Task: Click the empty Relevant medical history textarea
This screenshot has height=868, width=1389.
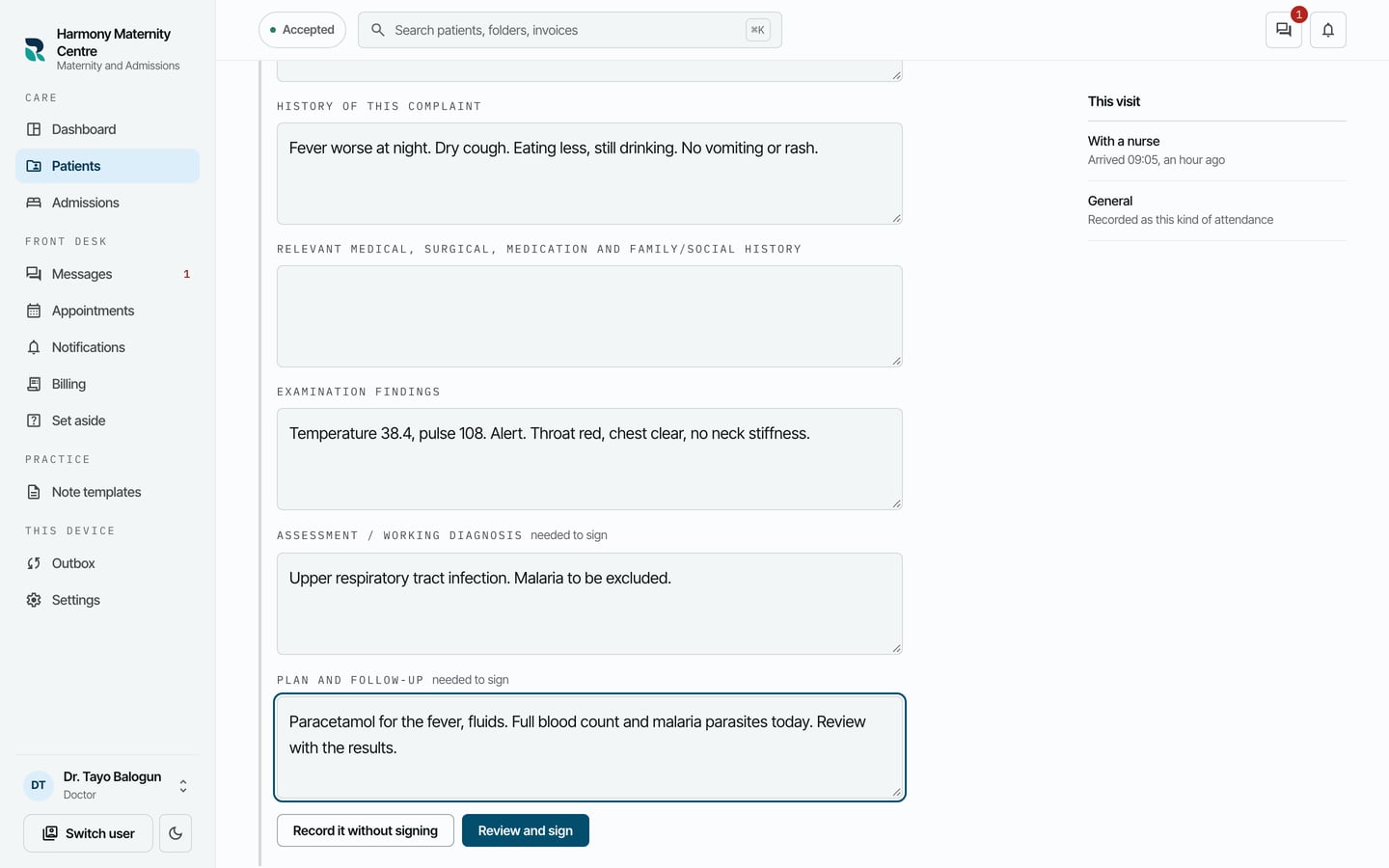Action: tap(589, 316)
